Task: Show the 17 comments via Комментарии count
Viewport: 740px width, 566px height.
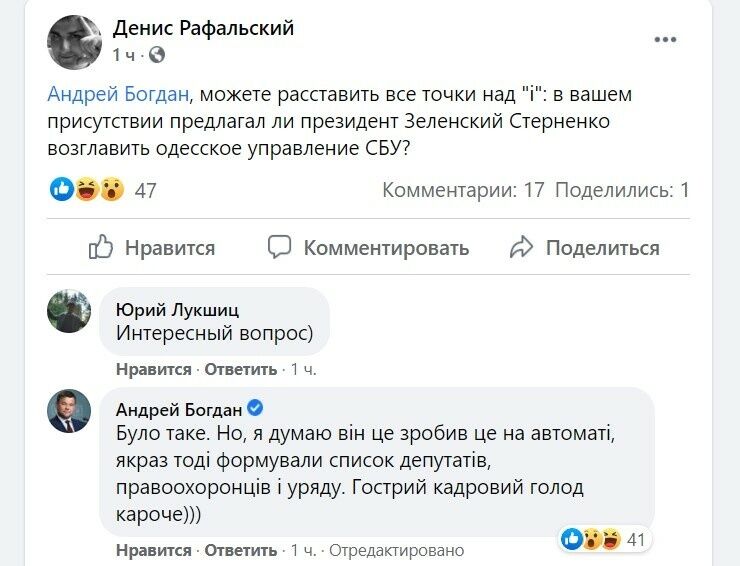Action: point(463,190)
